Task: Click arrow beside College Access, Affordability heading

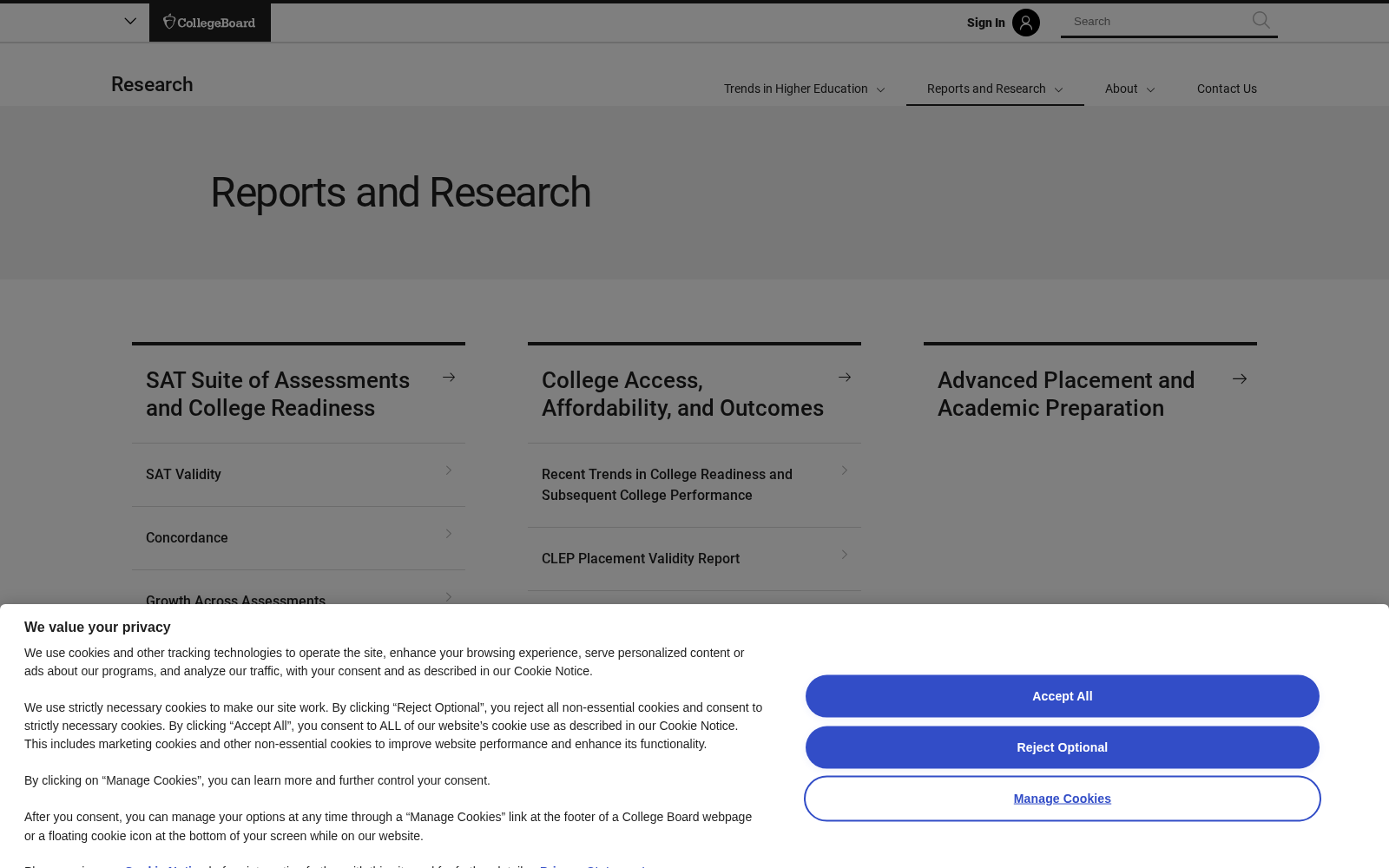Action: click(x=845, y=378)
